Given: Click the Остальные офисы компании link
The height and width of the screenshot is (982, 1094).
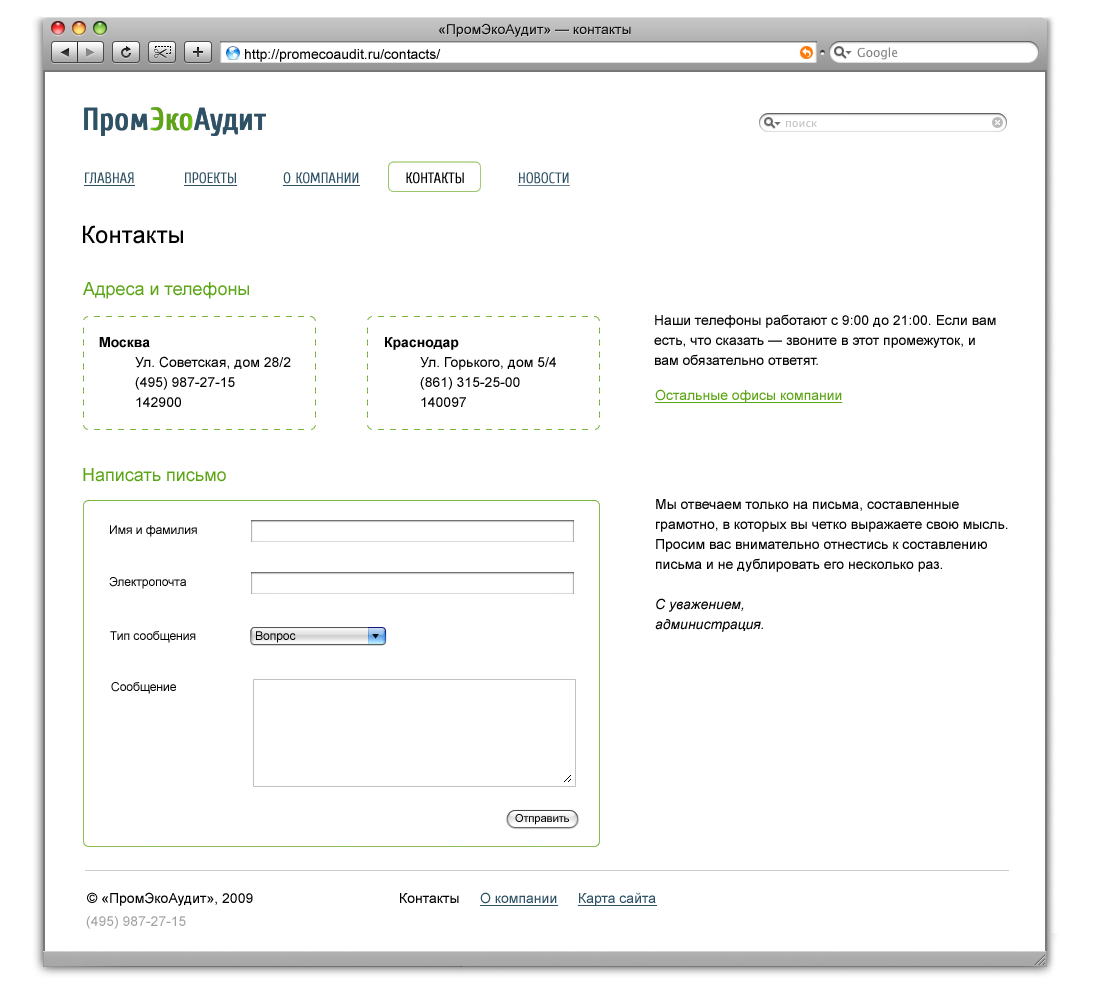Looking at the screenshot, I should (x=748, y=396).
